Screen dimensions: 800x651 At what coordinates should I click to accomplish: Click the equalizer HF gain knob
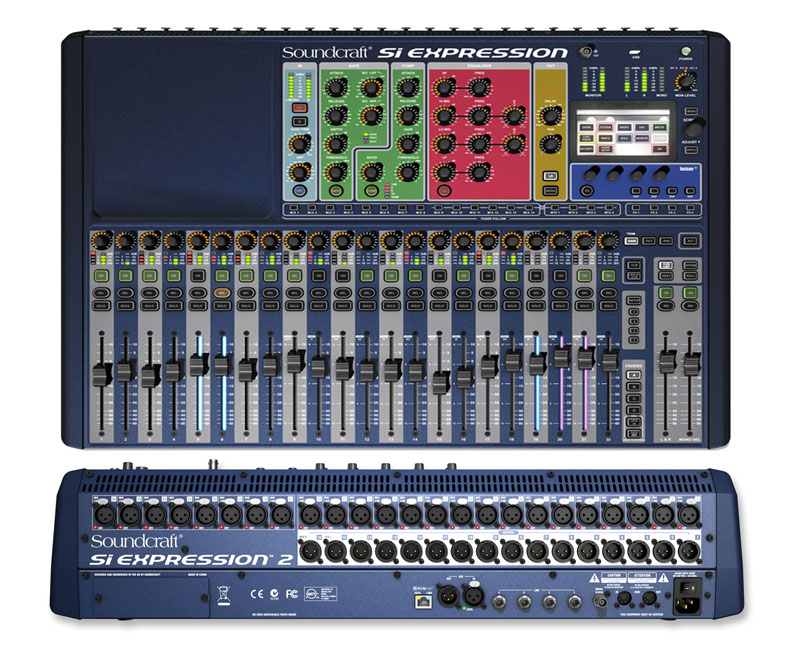444,88
